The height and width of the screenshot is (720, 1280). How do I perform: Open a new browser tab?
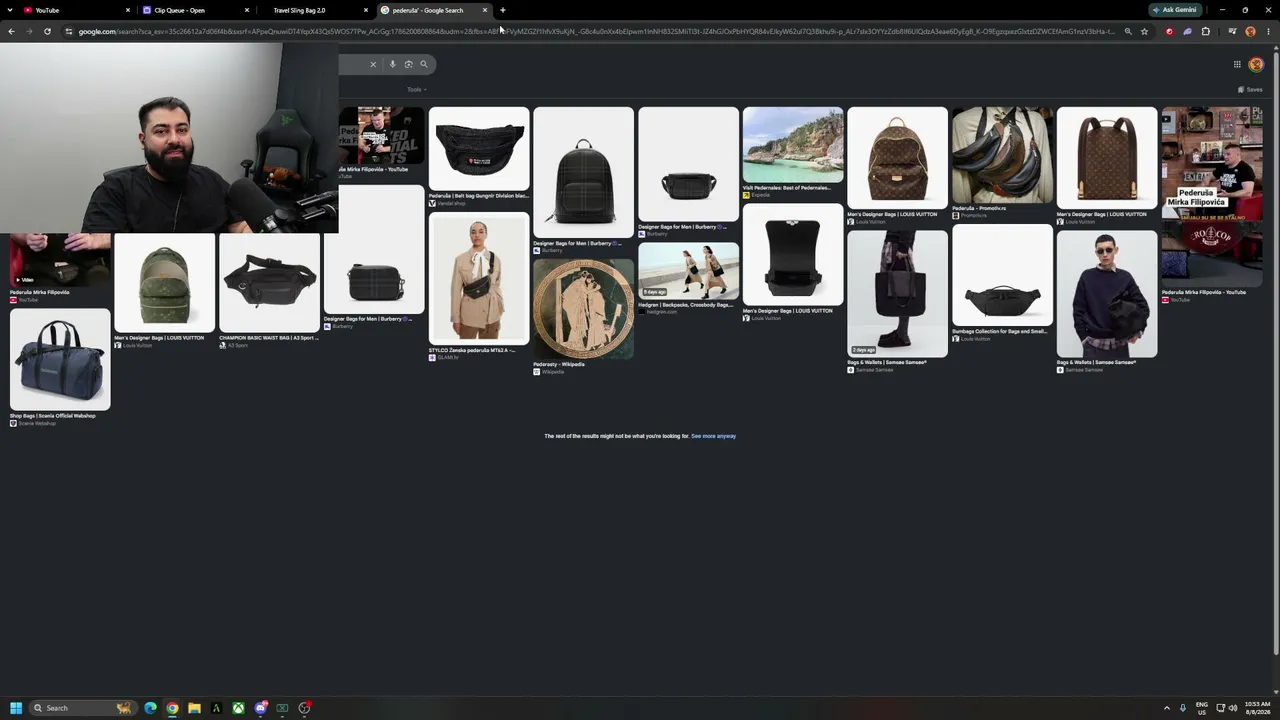[503, 10]
